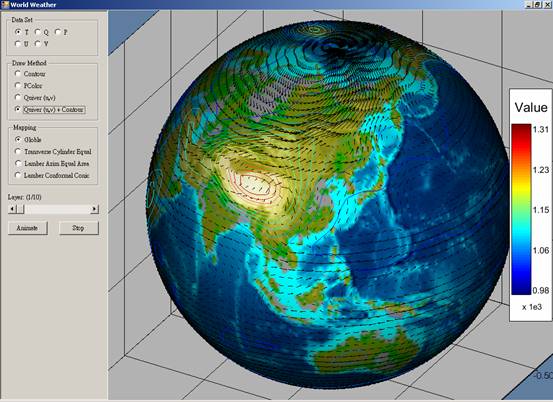The width and height of the screenshot is (553, 402).
Task: Select Quiver (u,v) draw method
Action: 18,97
